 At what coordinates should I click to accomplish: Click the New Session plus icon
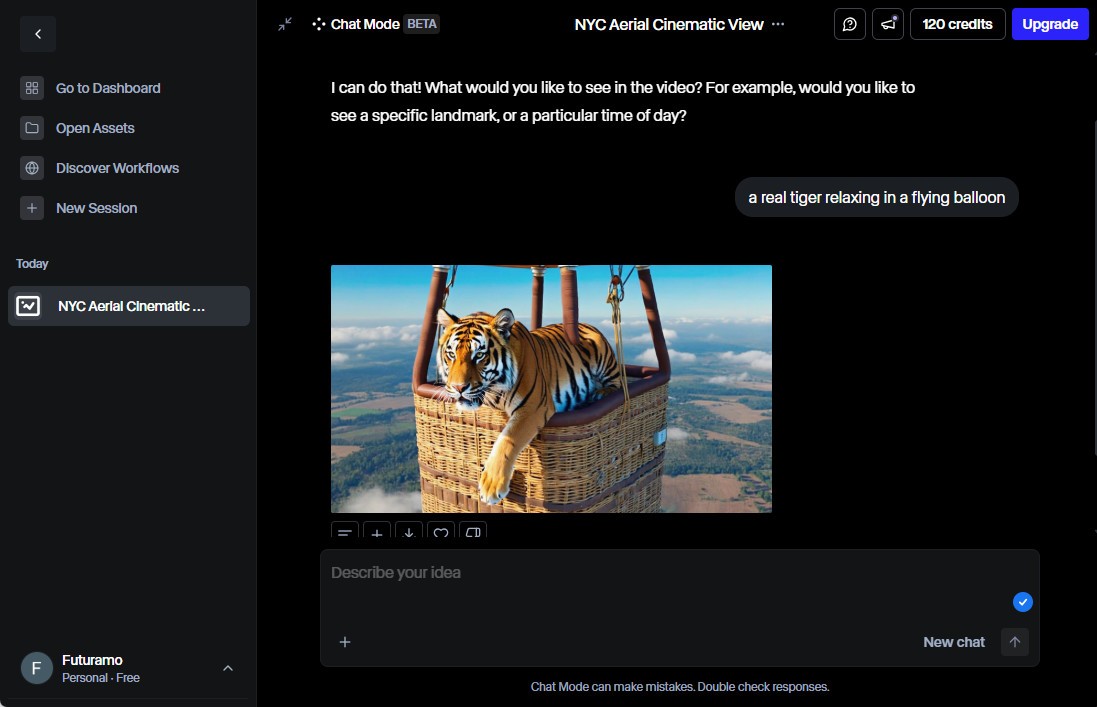point(31,208)
